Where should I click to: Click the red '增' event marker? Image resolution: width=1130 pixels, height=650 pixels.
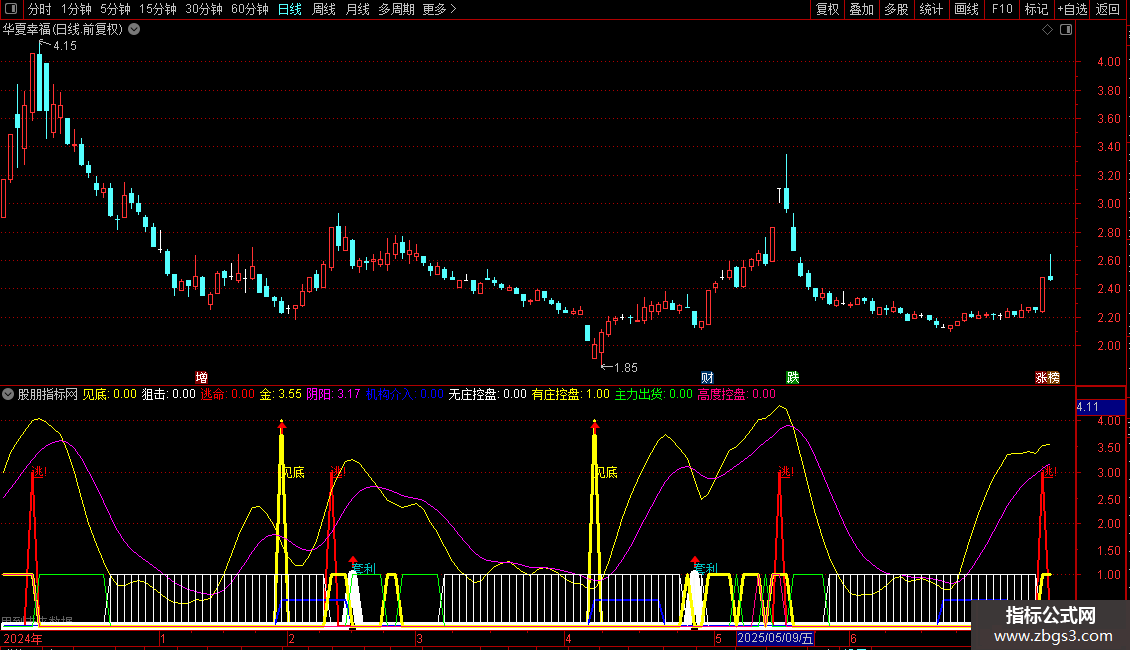(202, 378)
